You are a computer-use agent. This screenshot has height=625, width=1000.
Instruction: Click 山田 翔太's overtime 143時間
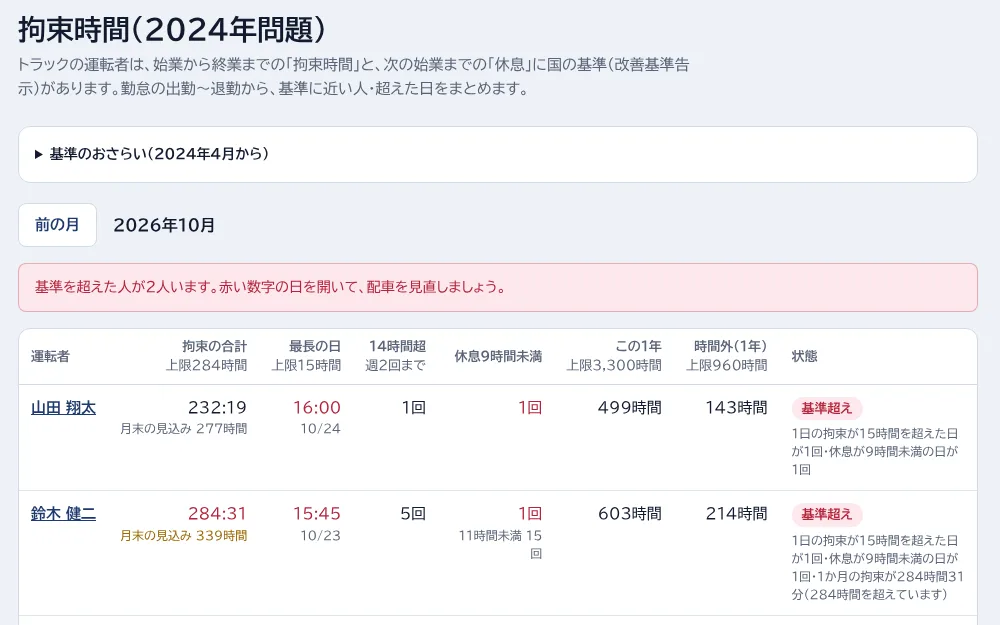736,408
